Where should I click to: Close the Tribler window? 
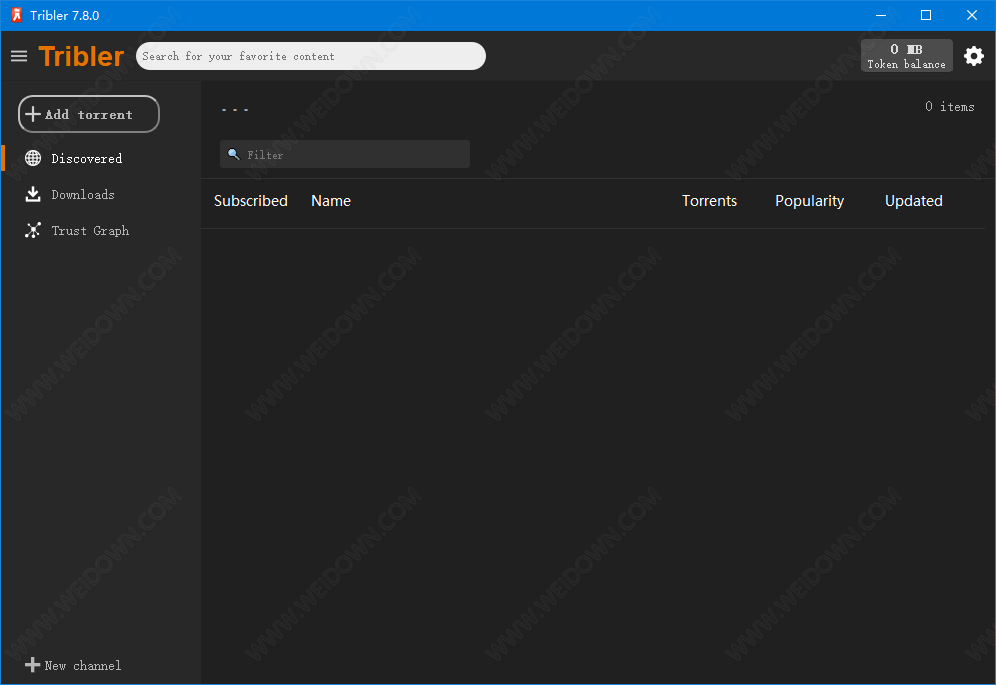pos(972,15)
